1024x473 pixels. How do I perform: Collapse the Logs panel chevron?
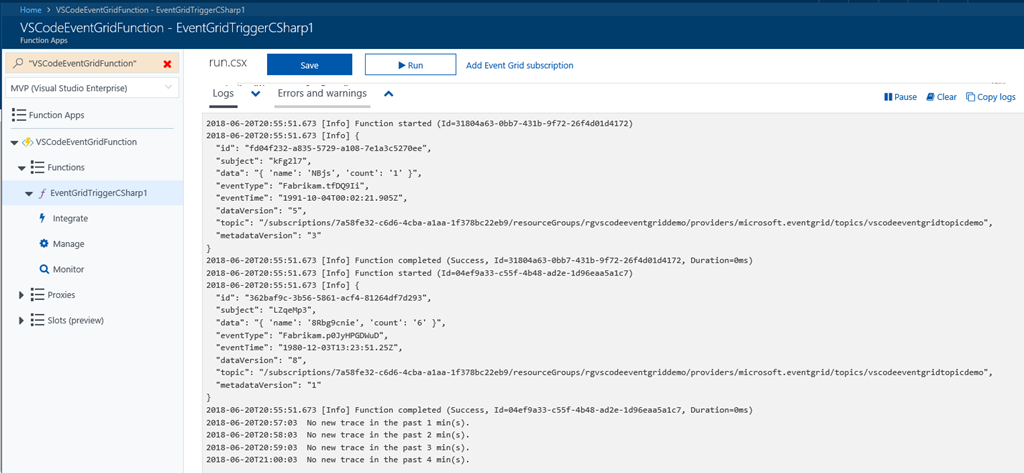point(255,94)
